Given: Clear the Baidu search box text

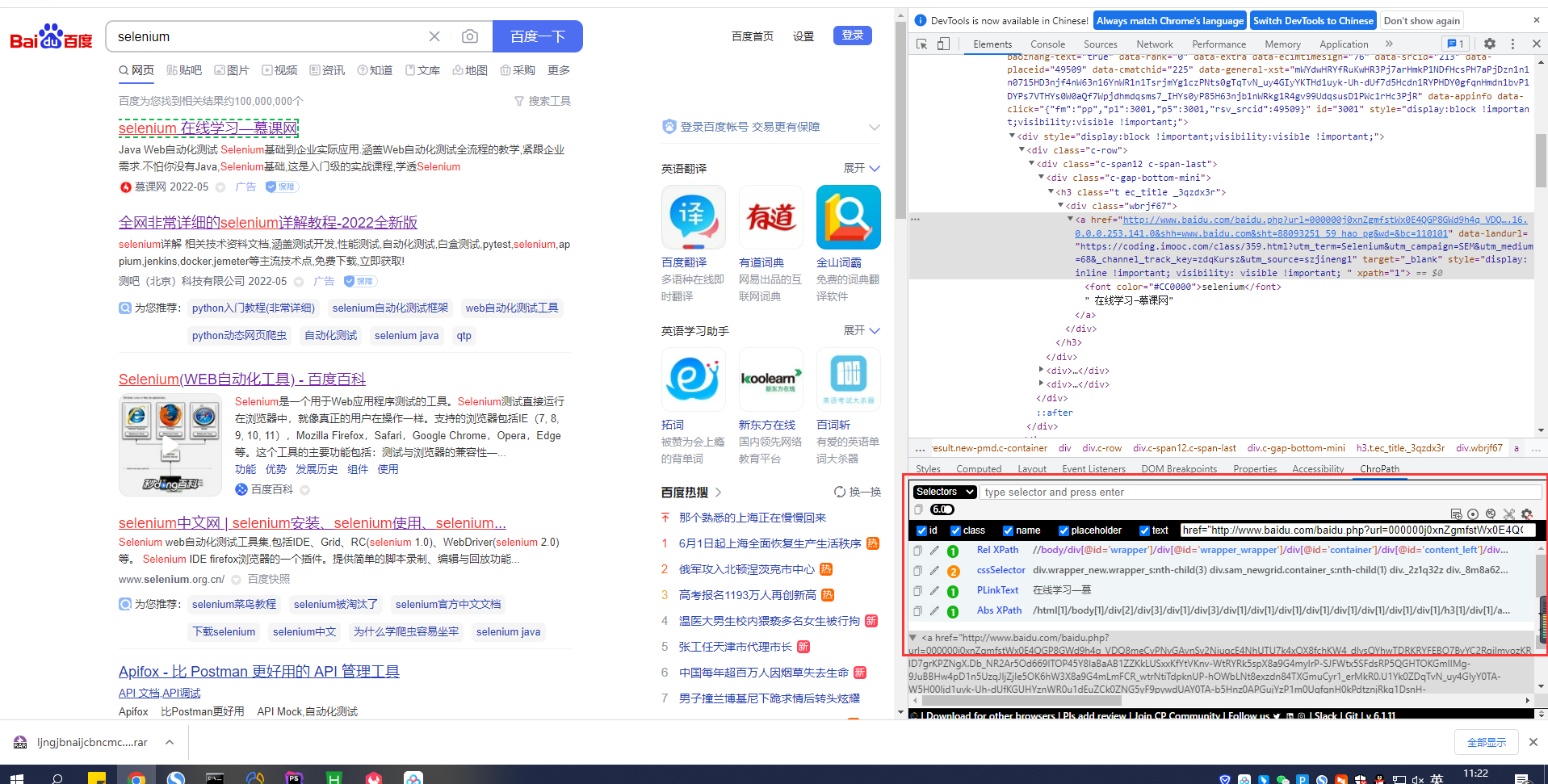Looking at the screenshot, I should [434, 36].
